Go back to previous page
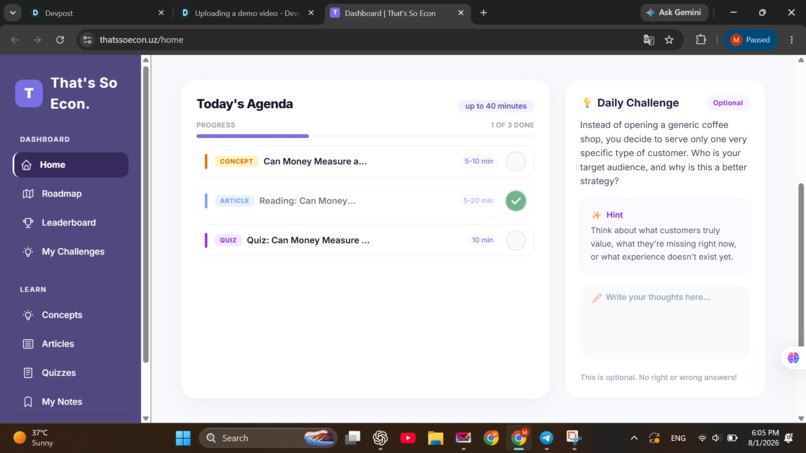 (x=15, y=40)
